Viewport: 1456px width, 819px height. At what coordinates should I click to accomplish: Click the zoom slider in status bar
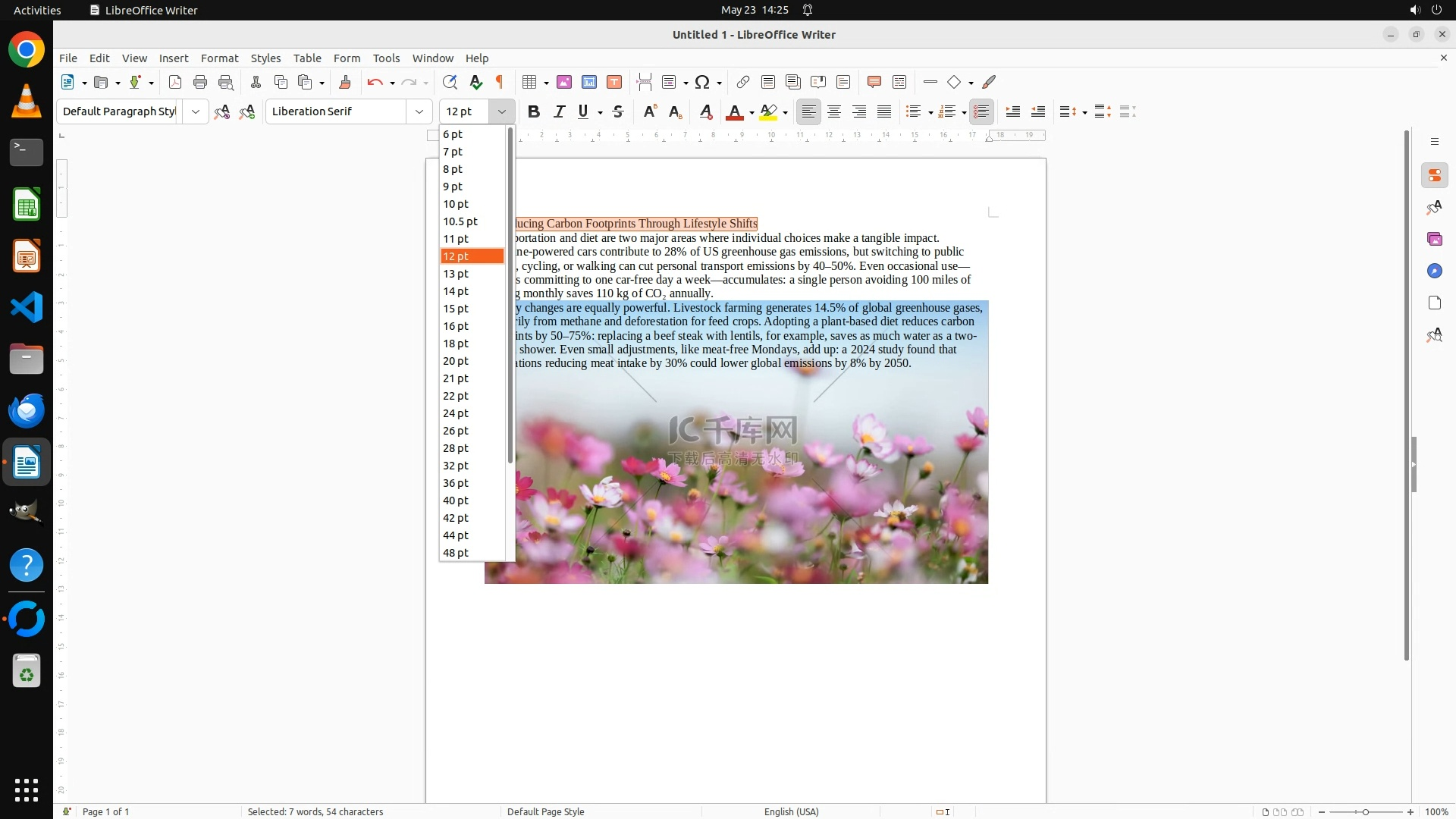point(1365,811)
